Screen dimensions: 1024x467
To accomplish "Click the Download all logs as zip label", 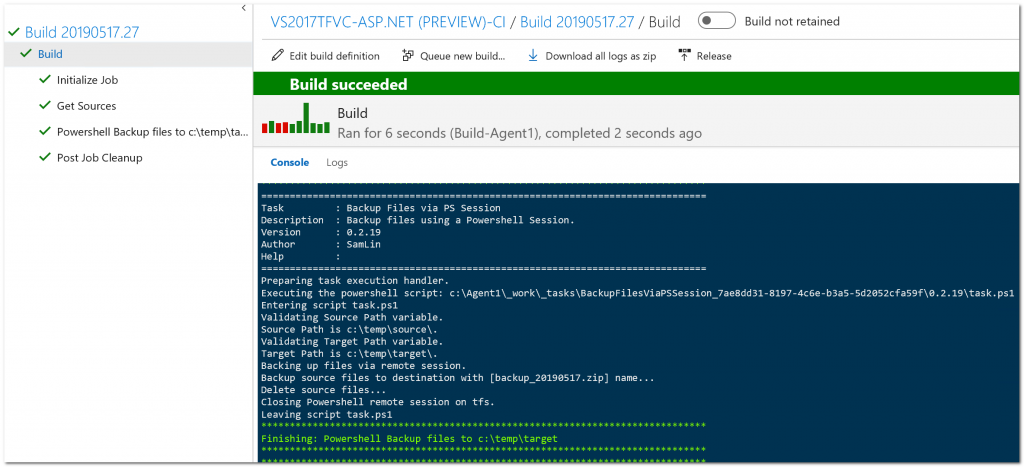I will click(x=601, y=56).
